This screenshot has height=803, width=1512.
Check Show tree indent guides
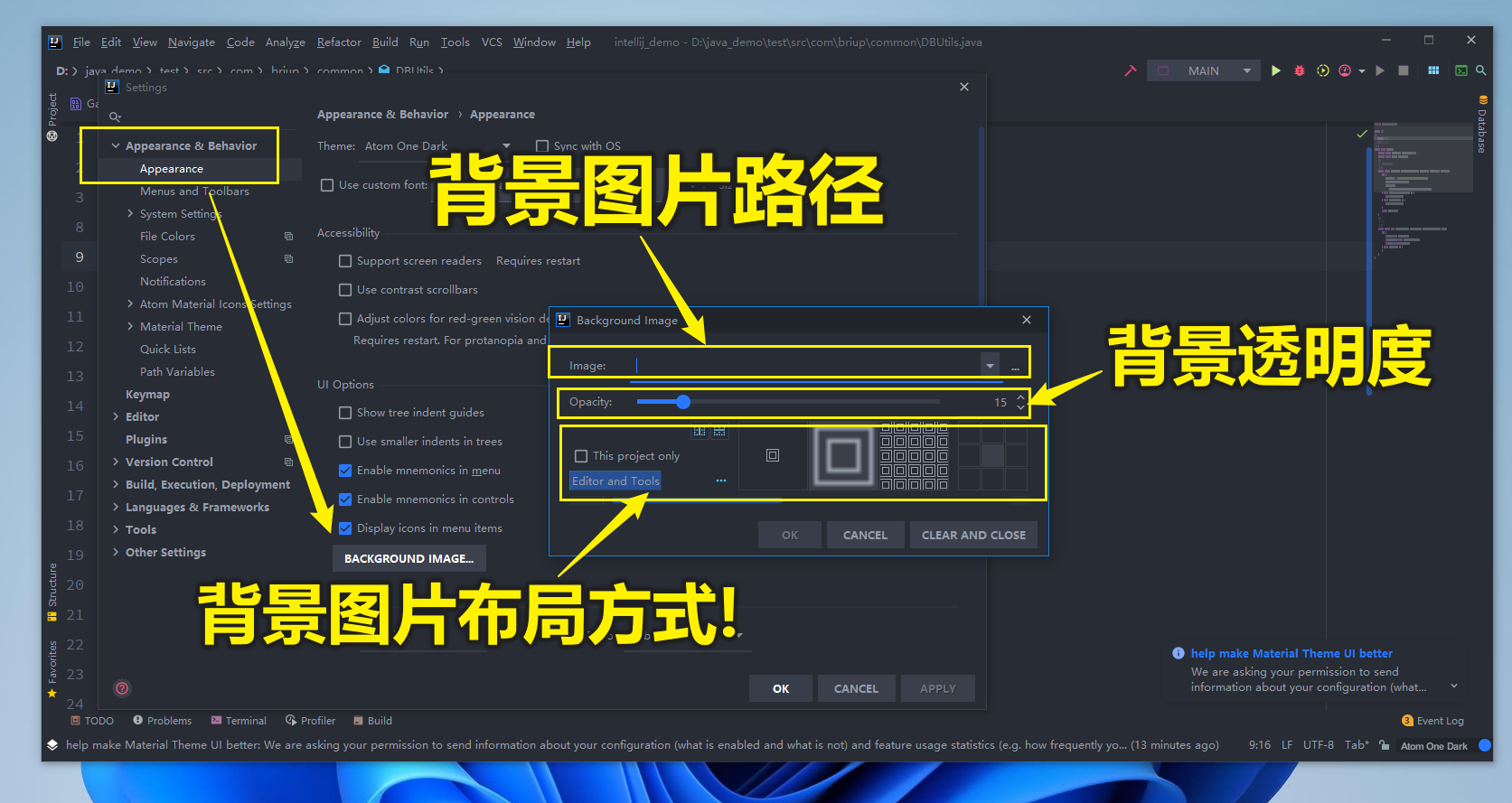(345, 413)
